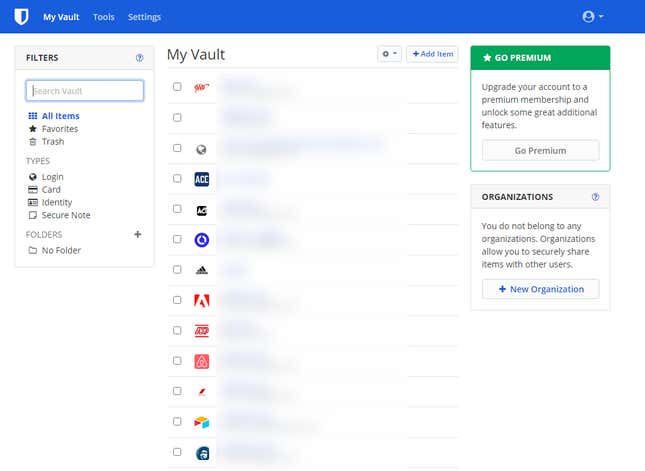Open the My Vault tab

61,17
